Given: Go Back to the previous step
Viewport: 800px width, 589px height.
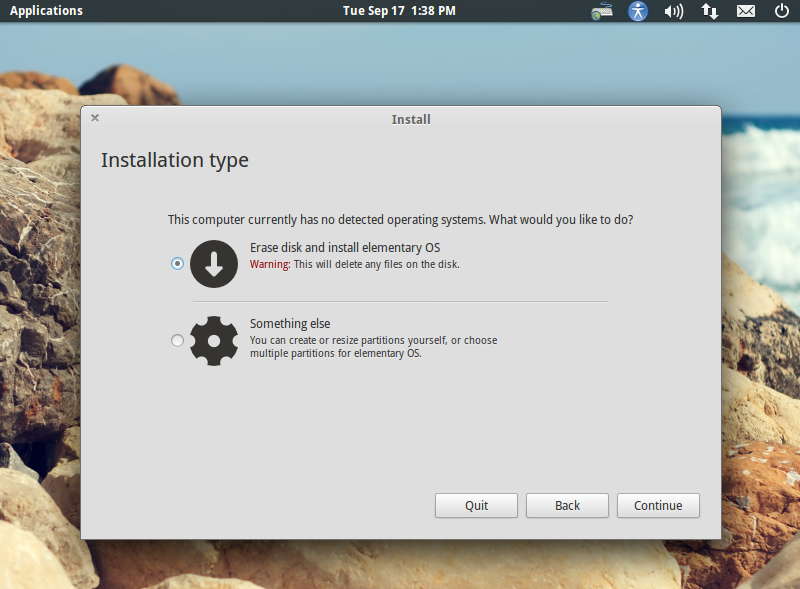Looking at the screenshot, I should coord(567,505).
